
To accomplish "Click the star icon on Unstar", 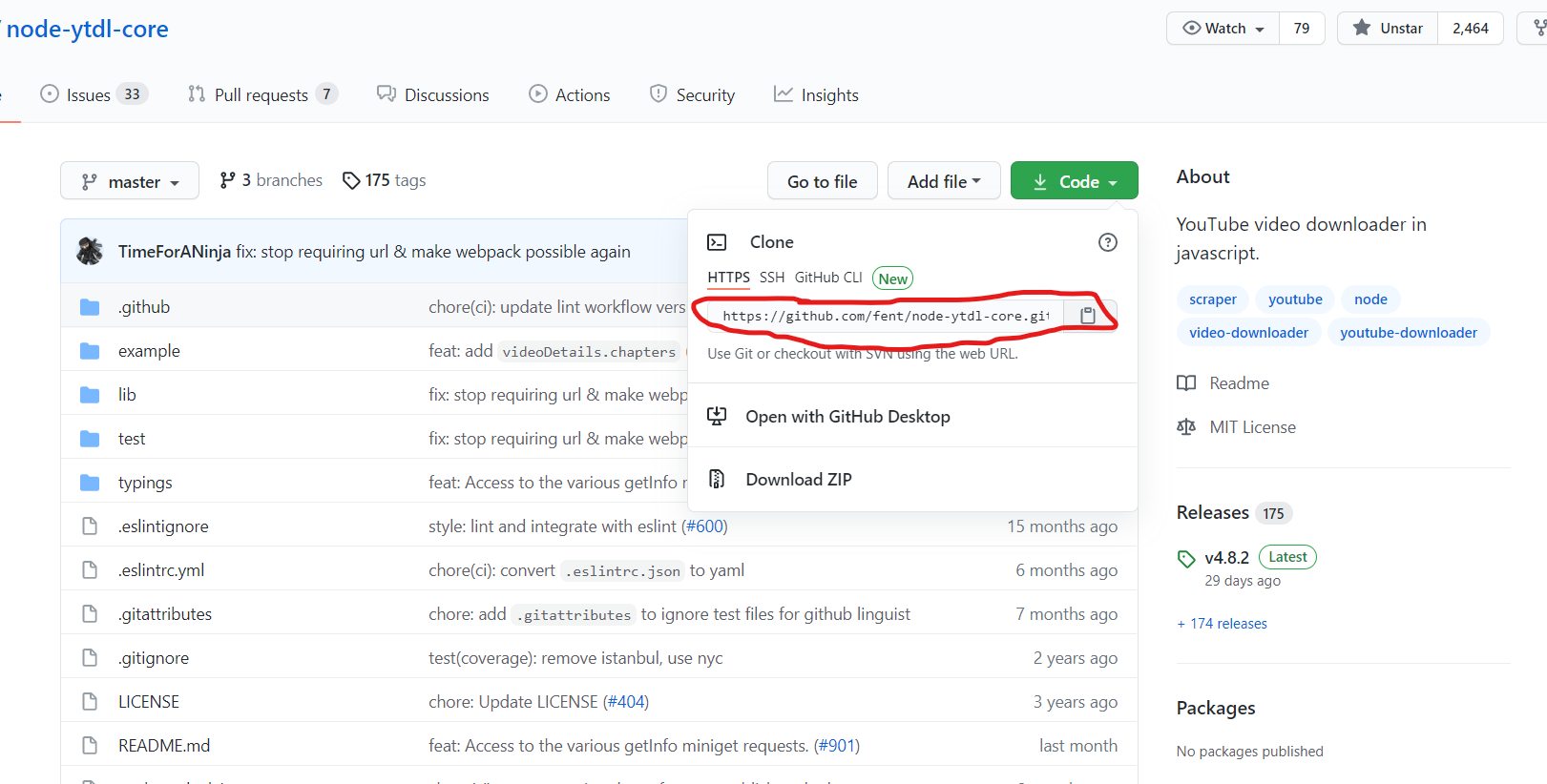I will pyautogui.click(x=1362, y=28).
